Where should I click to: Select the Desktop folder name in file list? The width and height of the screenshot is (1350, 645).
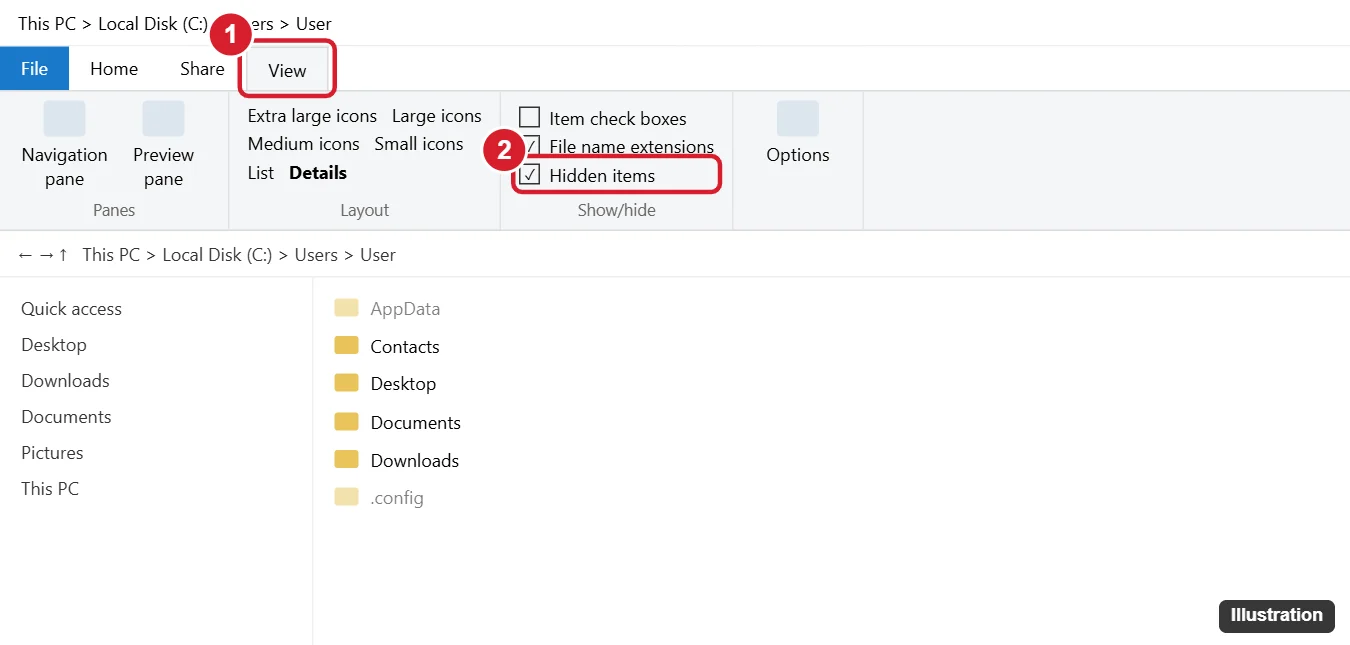click(403, 384)
